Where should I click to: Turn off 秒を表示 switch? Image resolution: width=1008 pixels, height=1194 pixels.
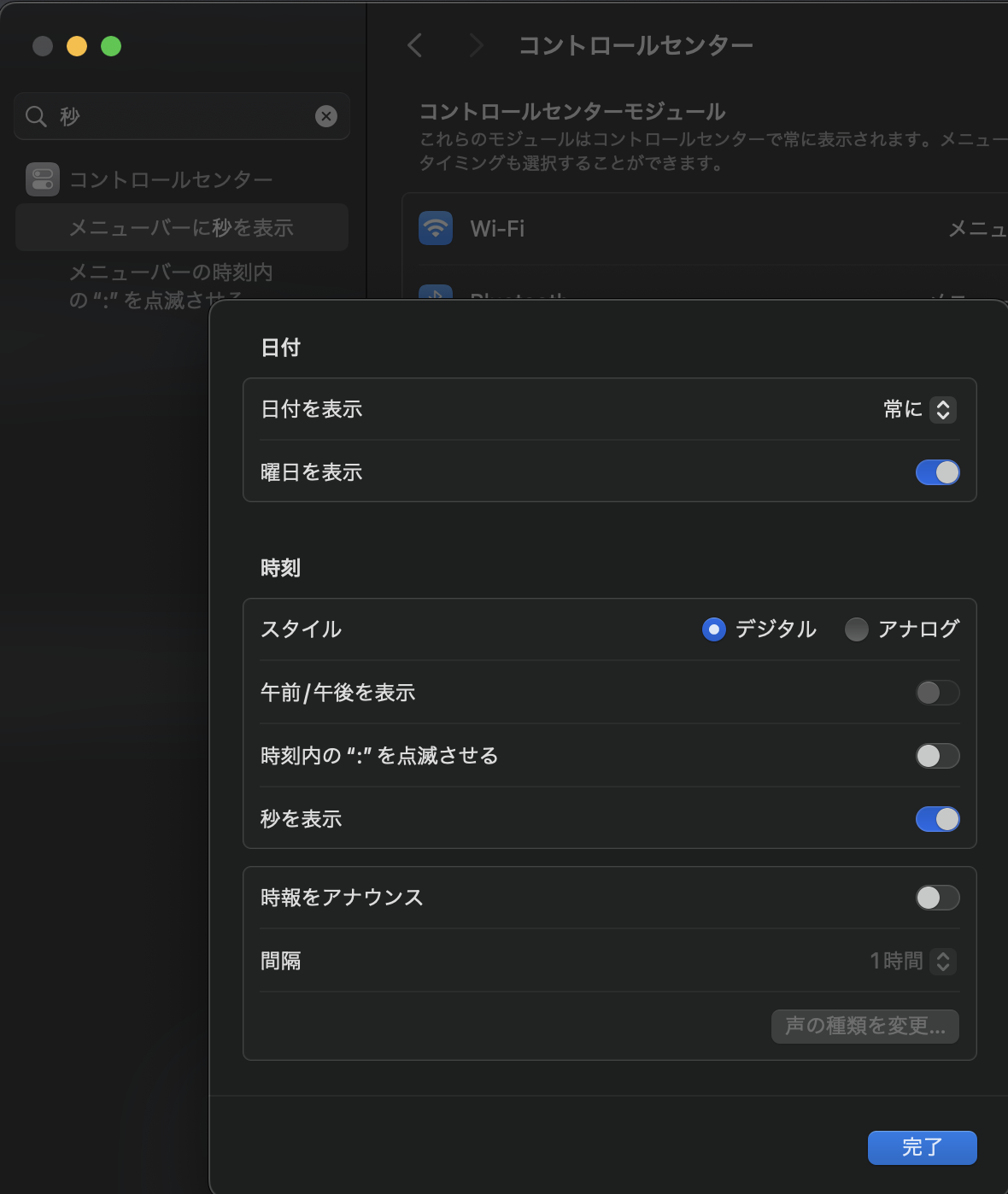click(x=937, y=819)
